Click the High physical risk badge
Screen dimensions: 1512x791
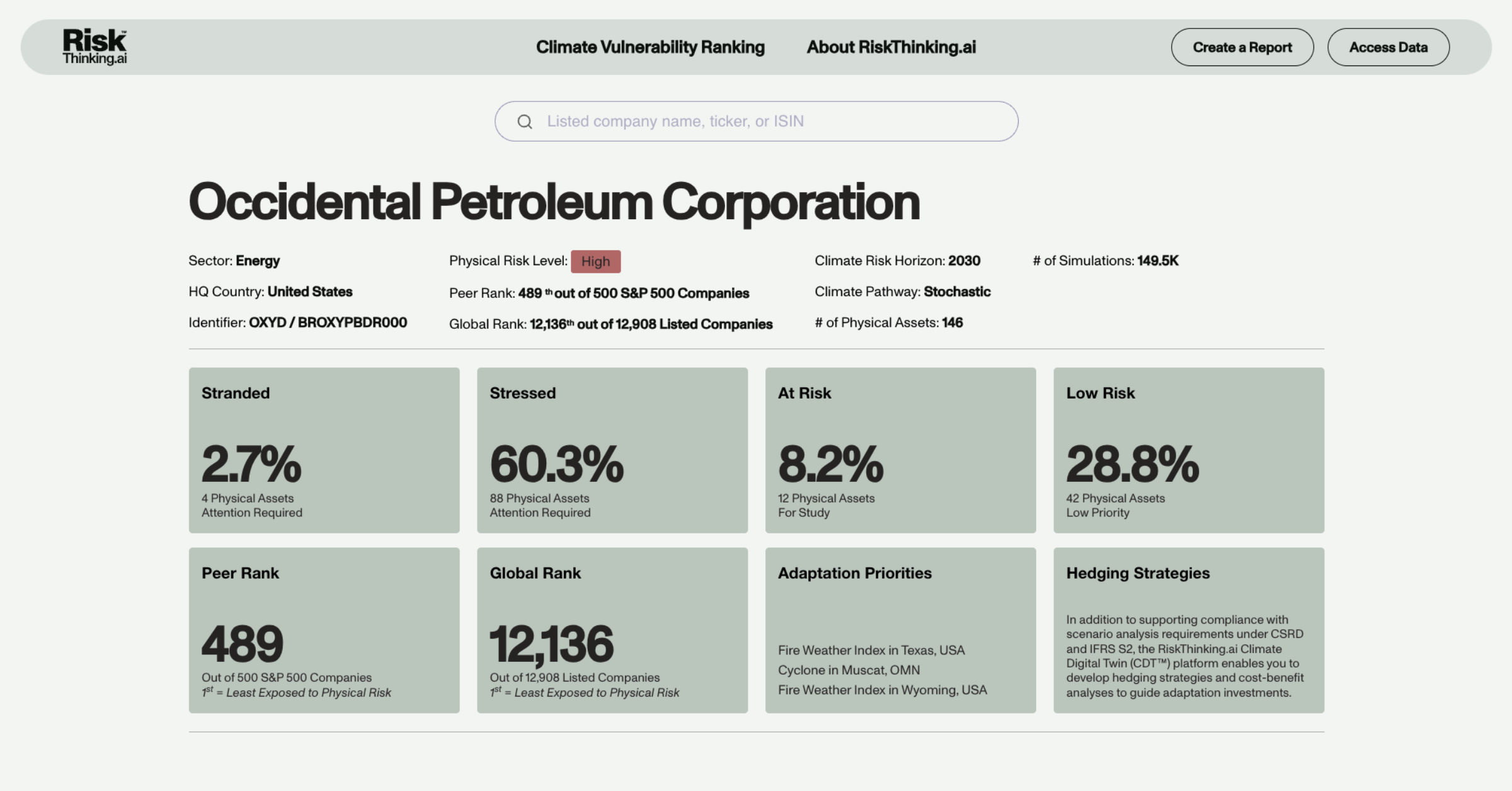[595, 261]
